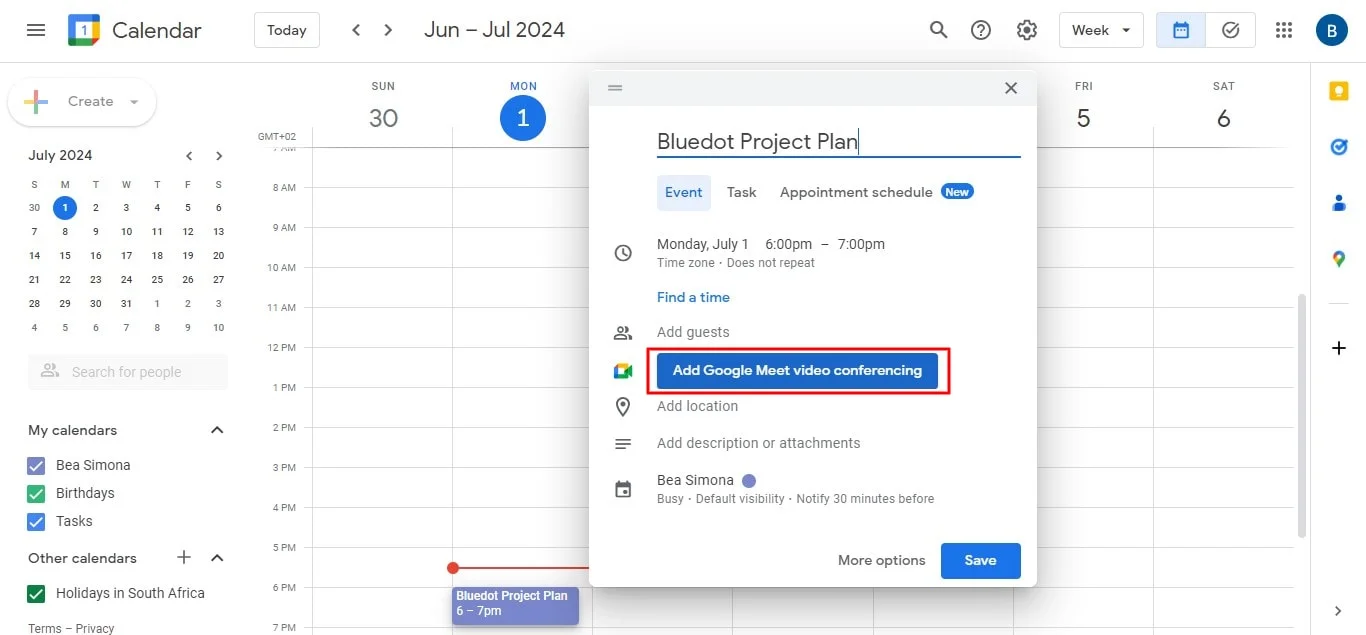Open the Google apps grid

point(1283,29)
